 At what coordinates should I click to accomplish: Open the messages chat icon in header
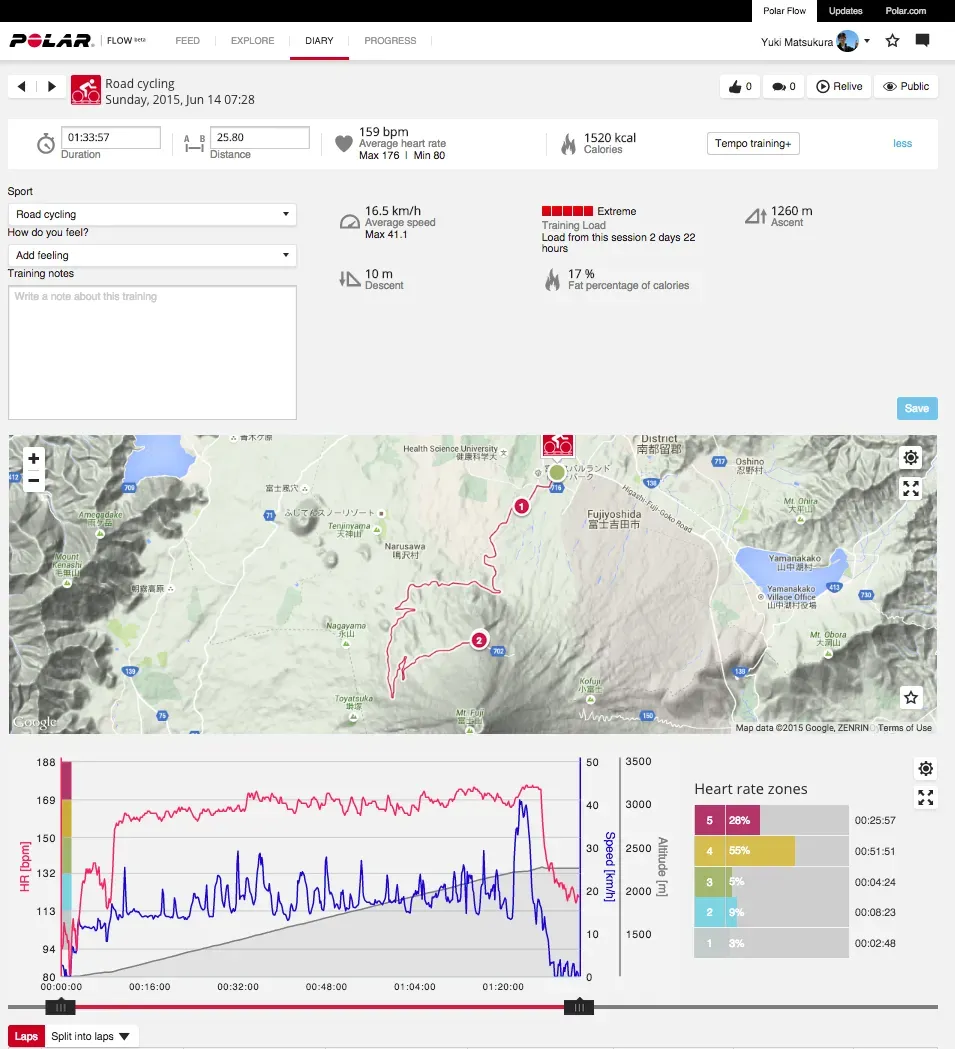[x=922, y=41]
